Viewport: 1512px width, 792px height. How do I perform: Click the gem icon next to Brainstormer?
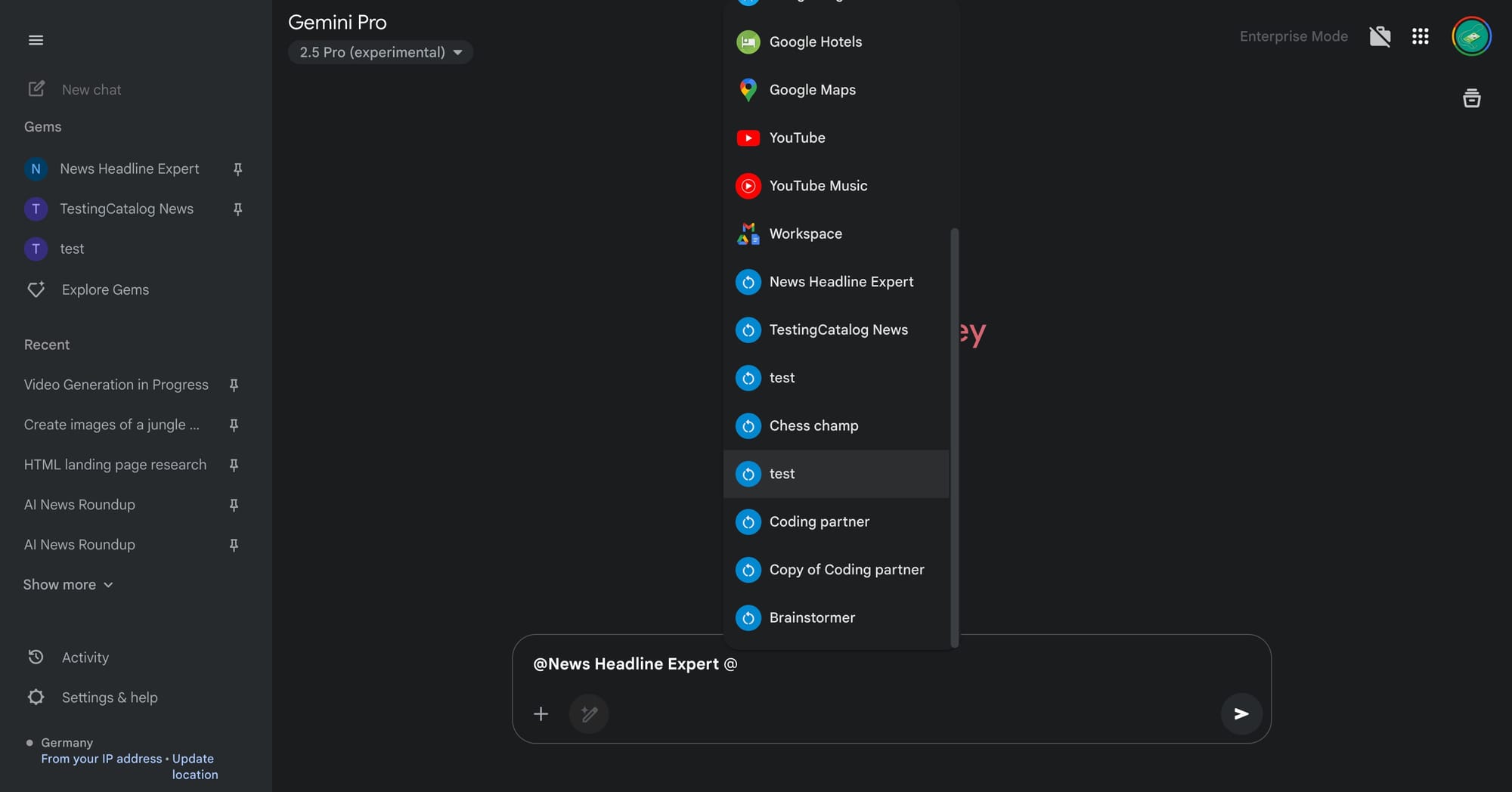(748, 618)
